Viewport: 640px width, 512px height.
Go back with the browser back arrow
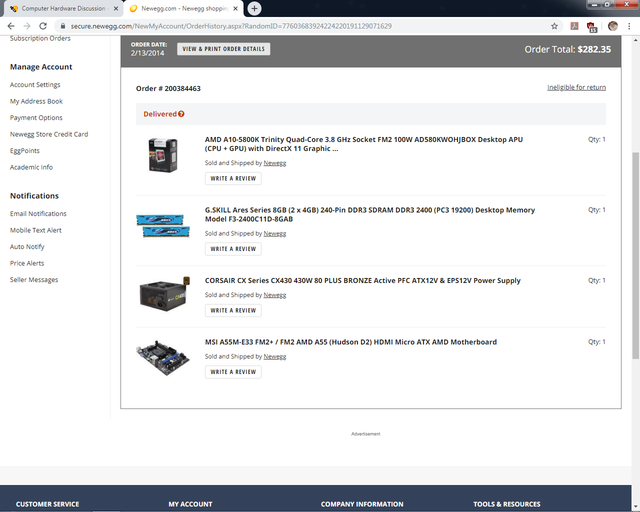[x=11, y=26]
